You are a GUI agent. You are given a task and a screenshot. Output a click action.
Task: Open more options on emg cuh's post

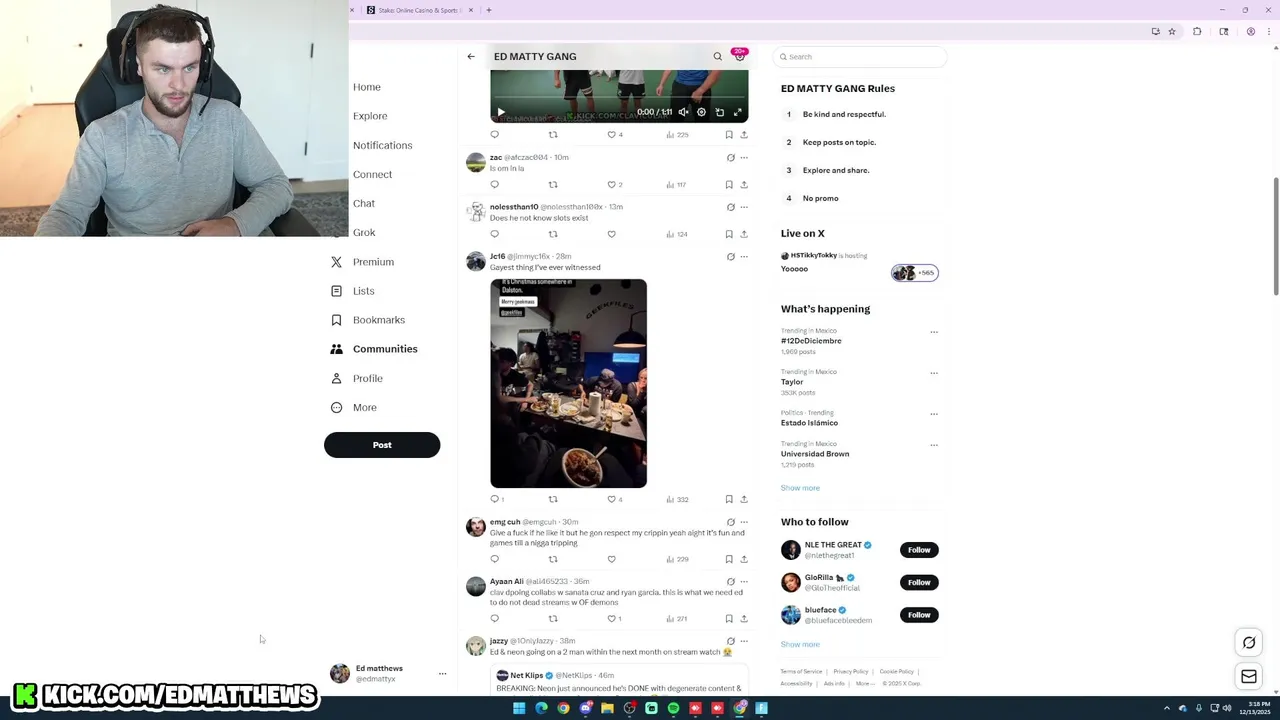(x=744, y=522)
